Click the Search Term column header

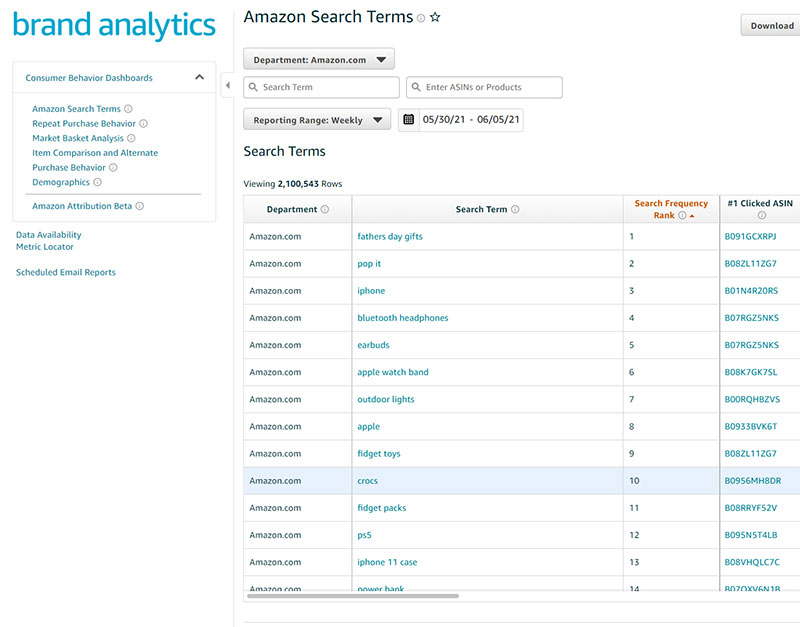pyautogui.click(x=487, y=209)
